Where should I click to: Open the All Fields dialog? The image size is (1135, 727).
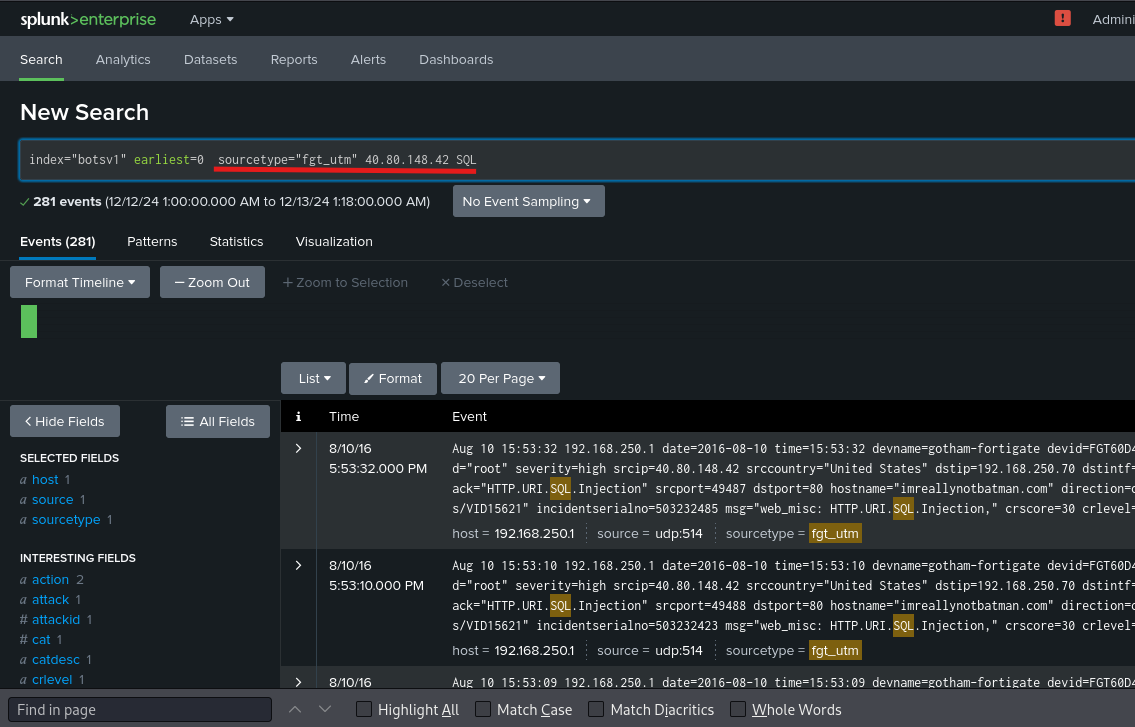coord(218,421)
